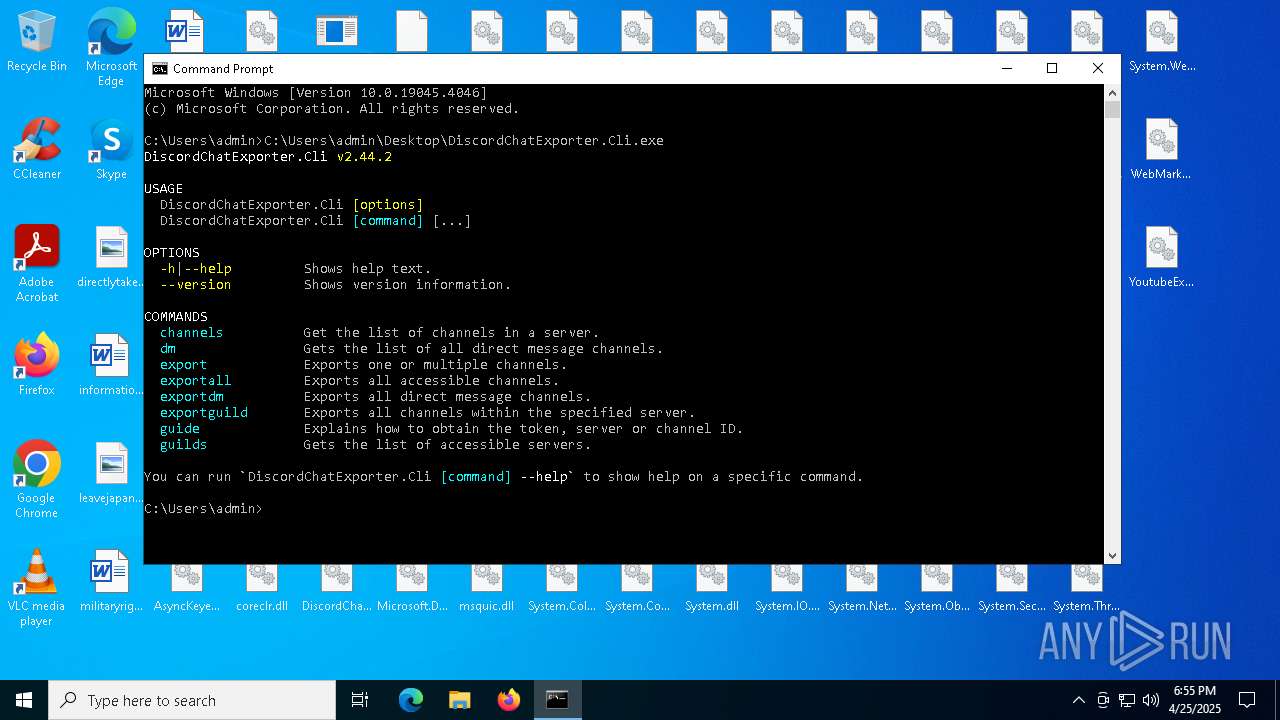Image resolution: width=1280 pixels, height=720 pixels.
Task: Click the '--version' option text
Action: (x=196, y=285)
